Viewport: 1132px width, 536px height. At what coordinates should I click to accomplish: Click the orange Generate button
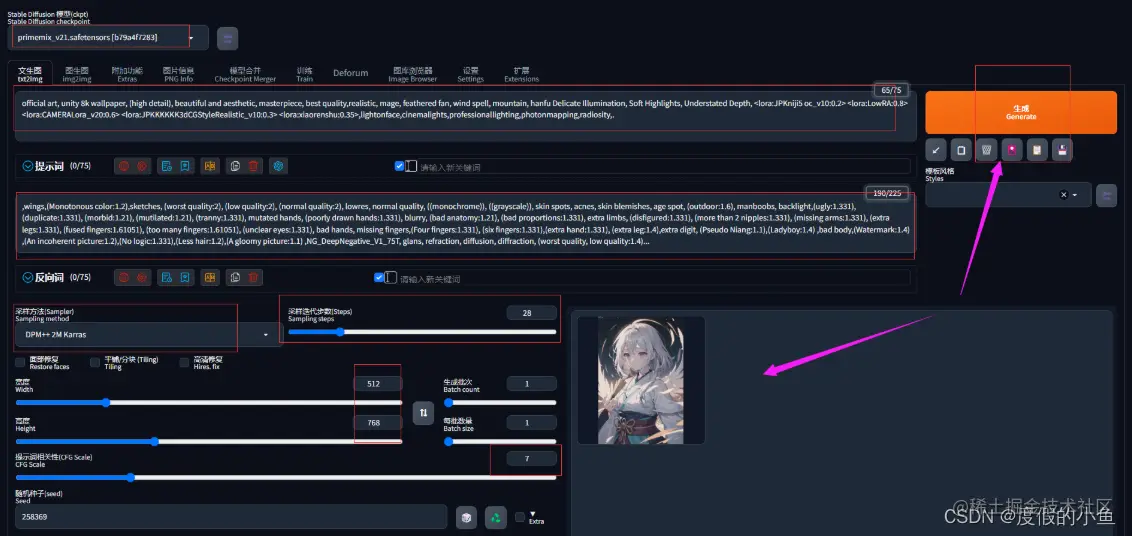point(1021,112)
